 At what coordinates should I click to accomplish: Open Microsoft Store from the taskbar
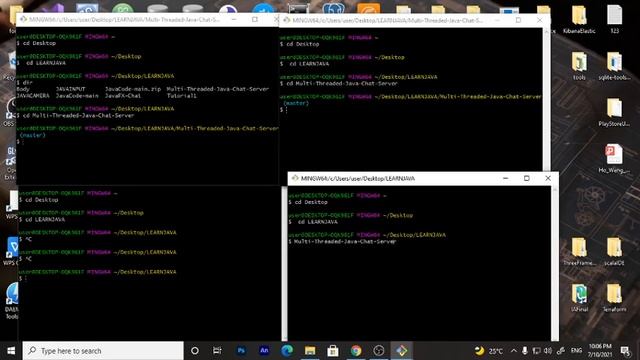click(x=333, y=351)
